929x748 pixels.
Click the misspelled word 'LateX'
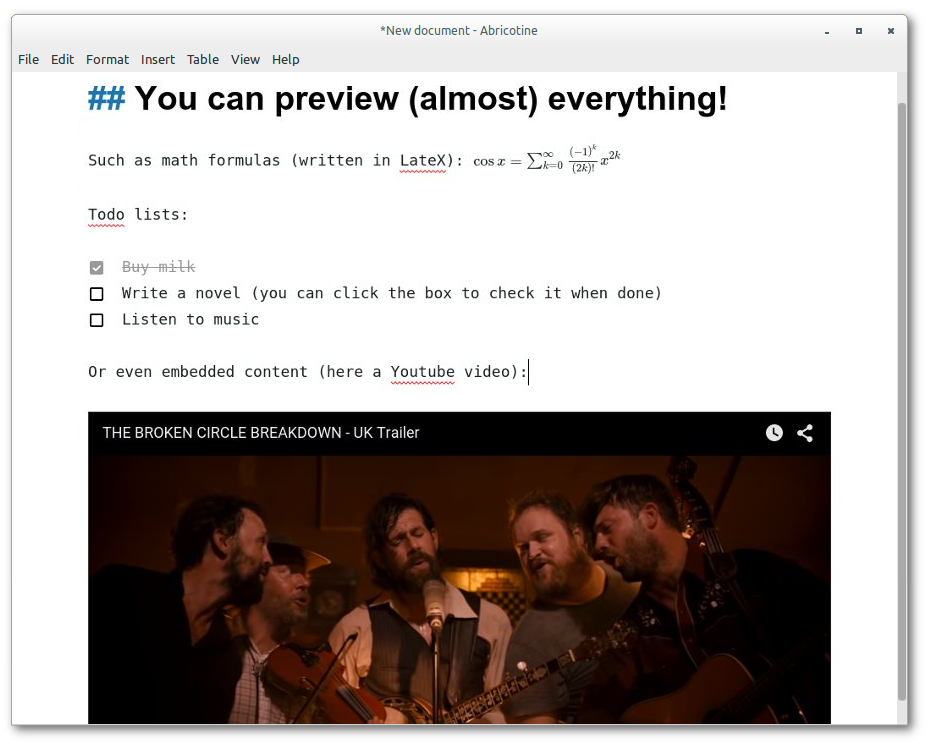[422, 160]
